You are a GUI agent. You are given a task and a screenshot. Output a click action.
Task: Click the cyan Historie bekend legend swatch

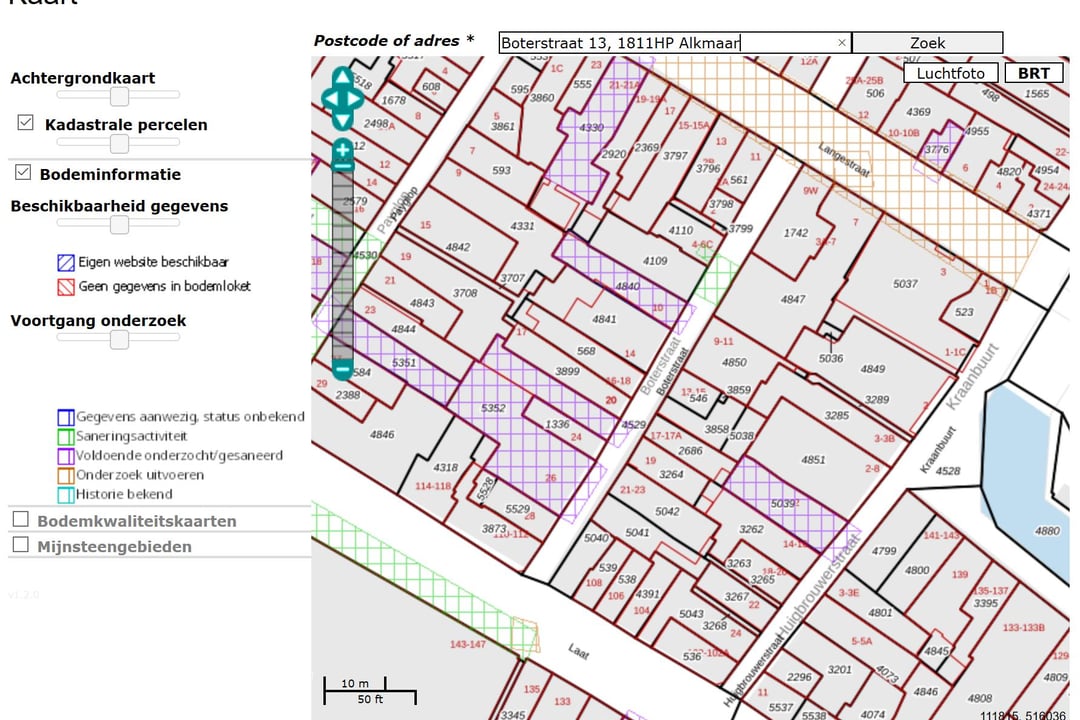coord(65,495)
